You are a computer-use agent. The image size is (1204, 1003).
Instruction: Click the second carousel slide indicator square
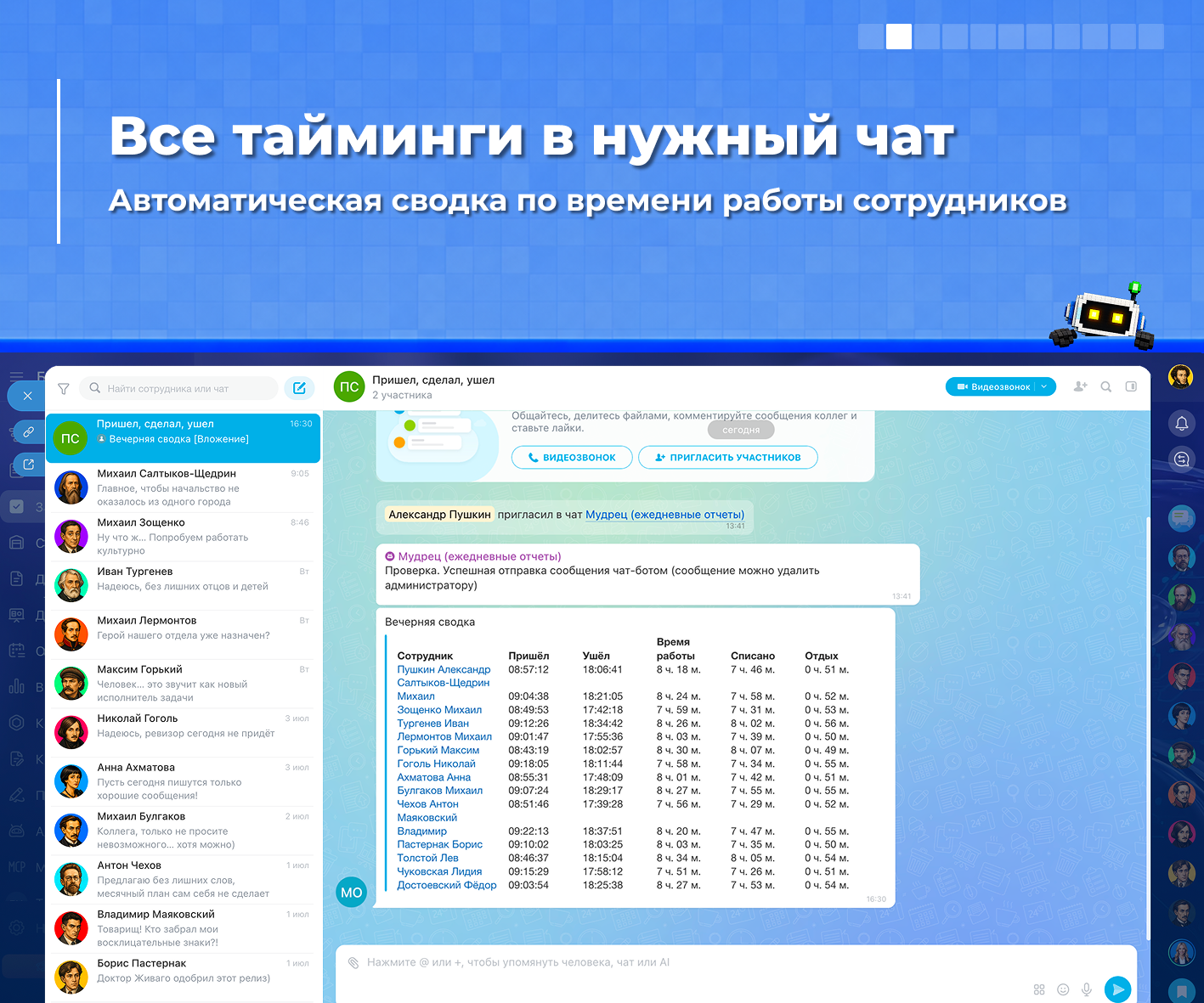(899, 37)
